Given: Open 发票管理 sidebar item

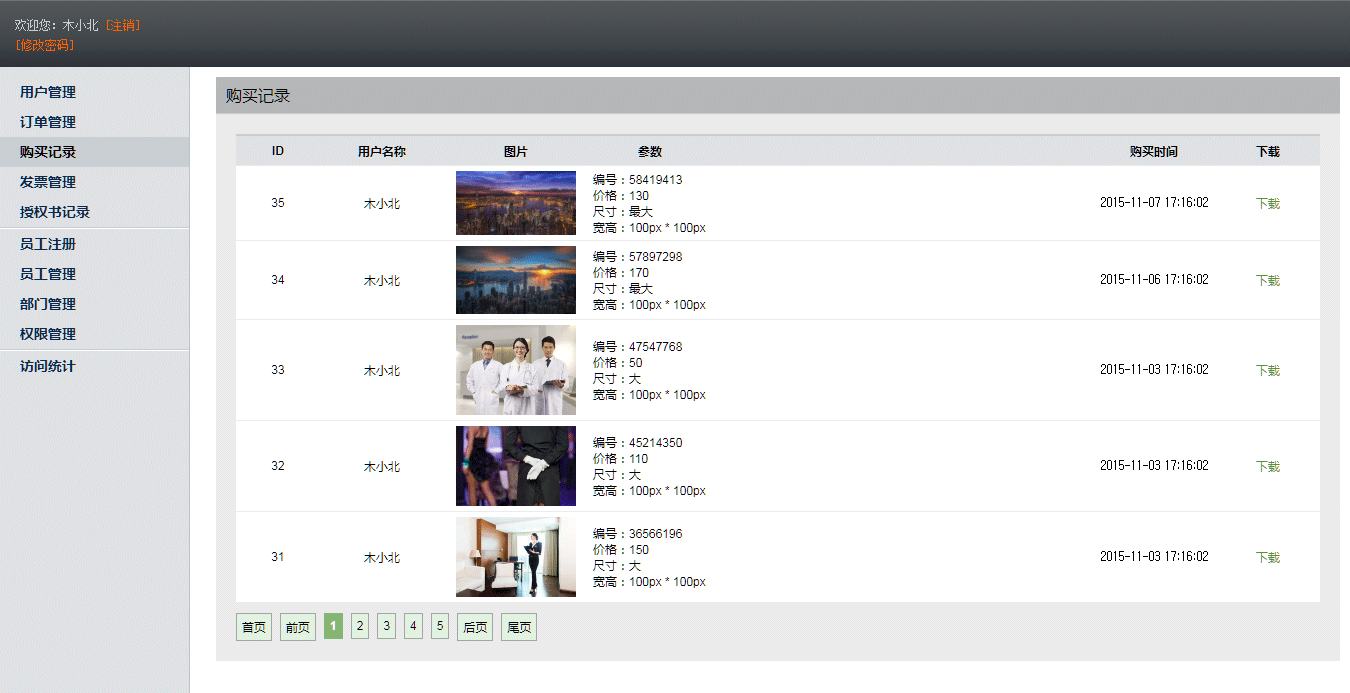Looking at the screenshot, I should [48, 182].
